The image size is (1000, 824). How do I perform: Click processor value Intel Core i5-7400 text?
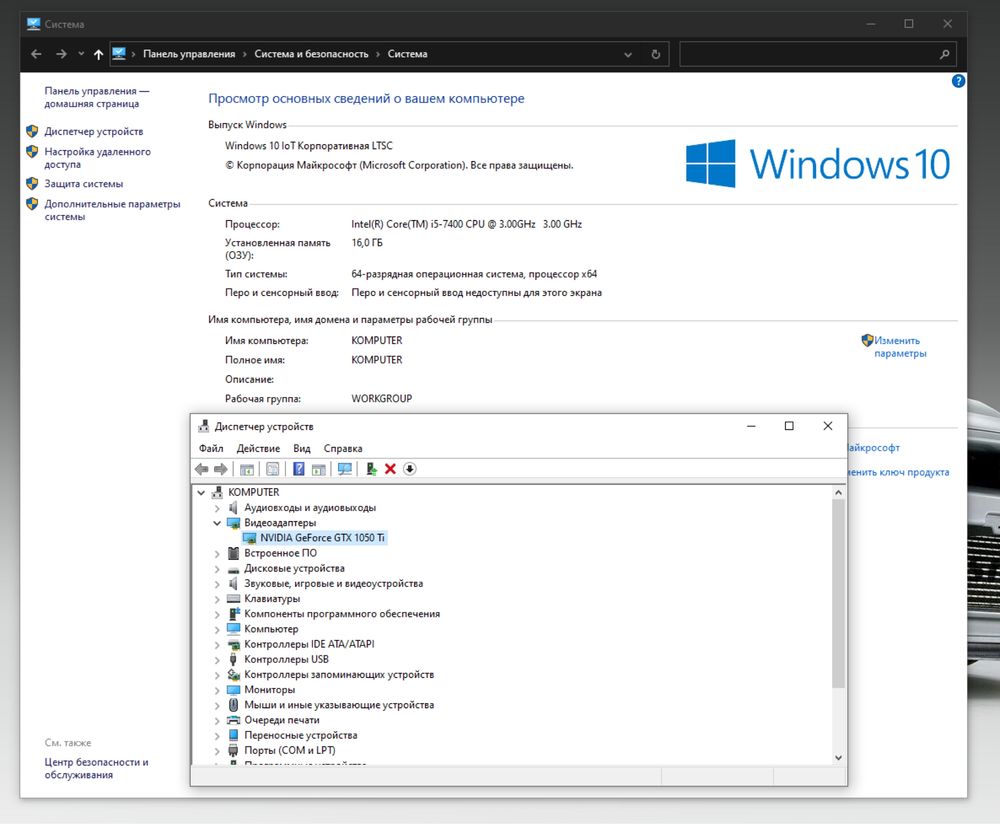[466, 224]
